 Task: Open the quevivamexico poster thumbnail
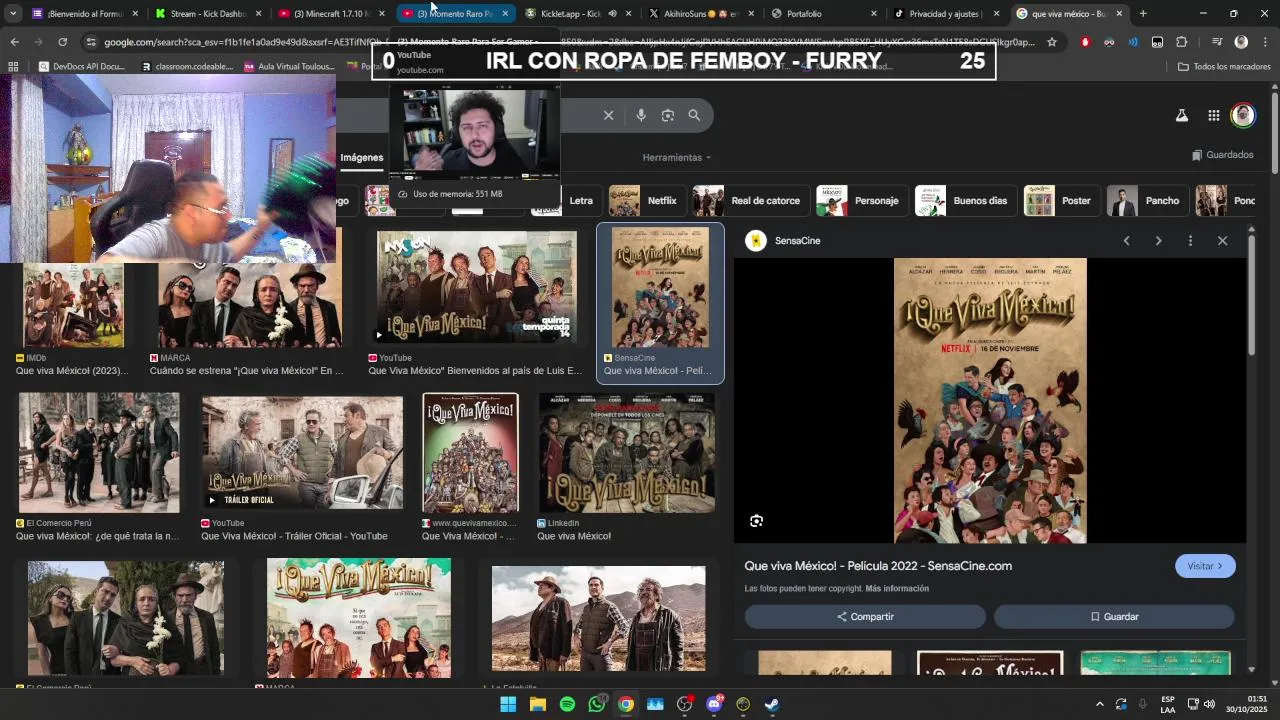pyautogui.click(x=470, y=453)
